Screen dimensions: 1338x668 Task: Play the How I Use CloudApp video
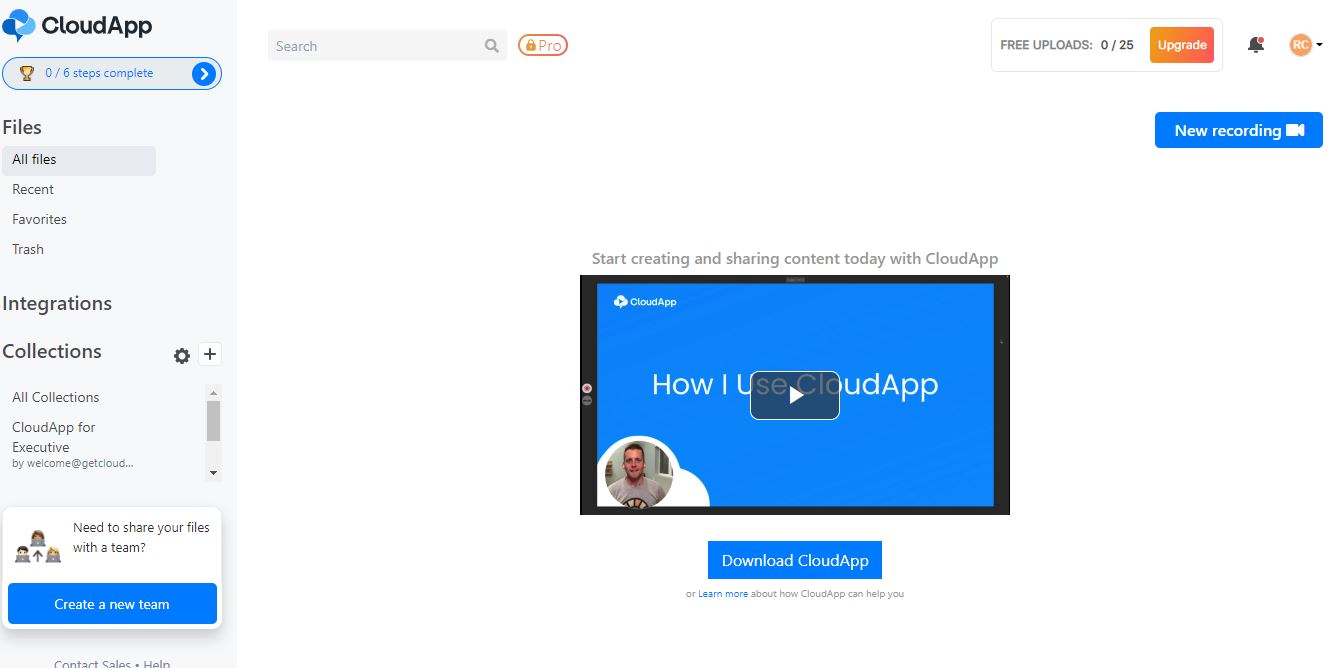point(795,395)
